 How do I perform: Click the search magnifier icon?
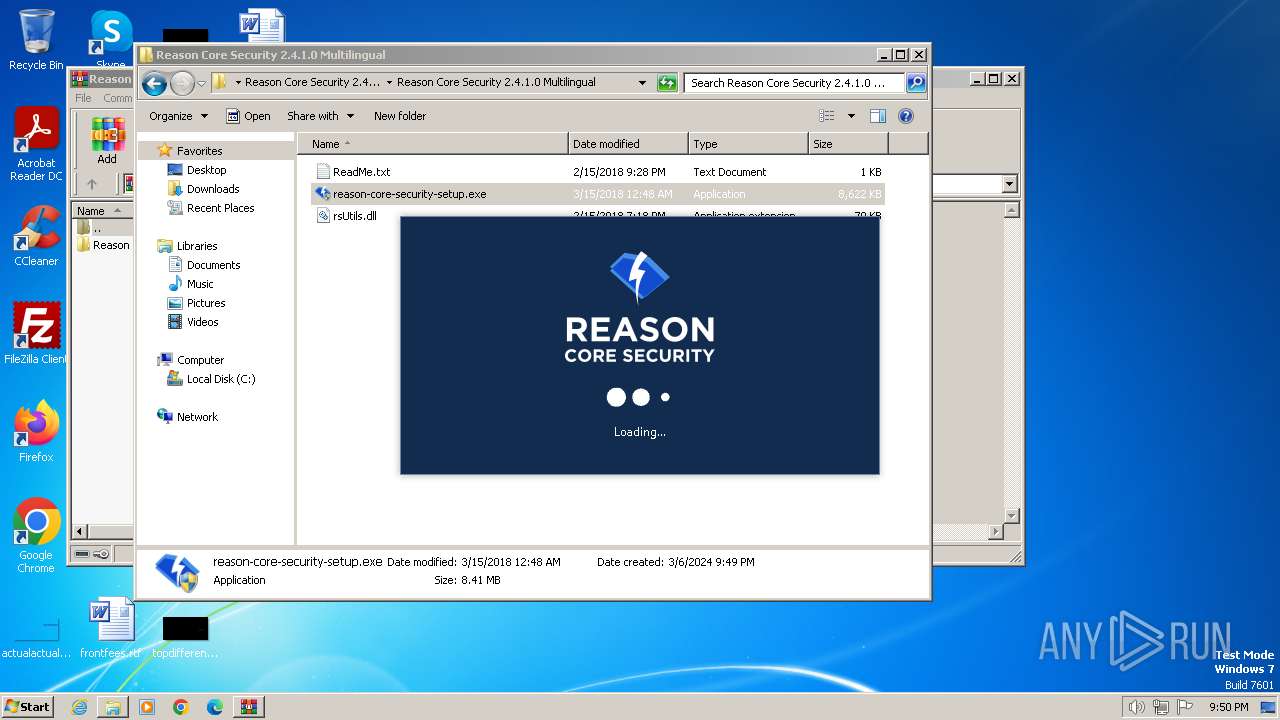915,83
